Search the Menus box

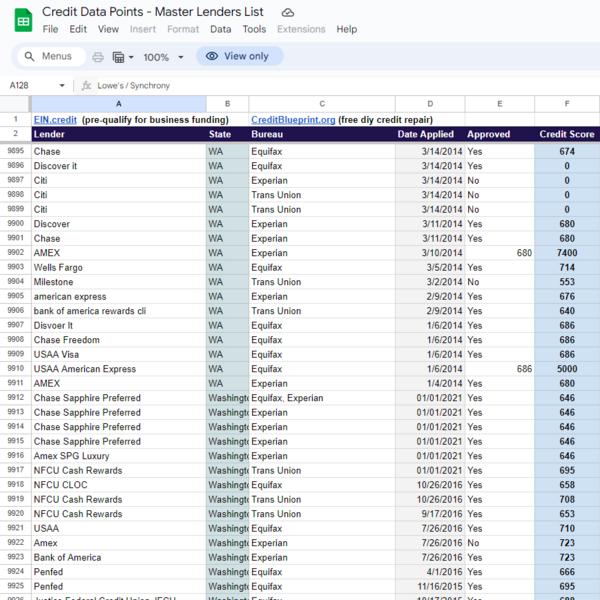point(51,57)
